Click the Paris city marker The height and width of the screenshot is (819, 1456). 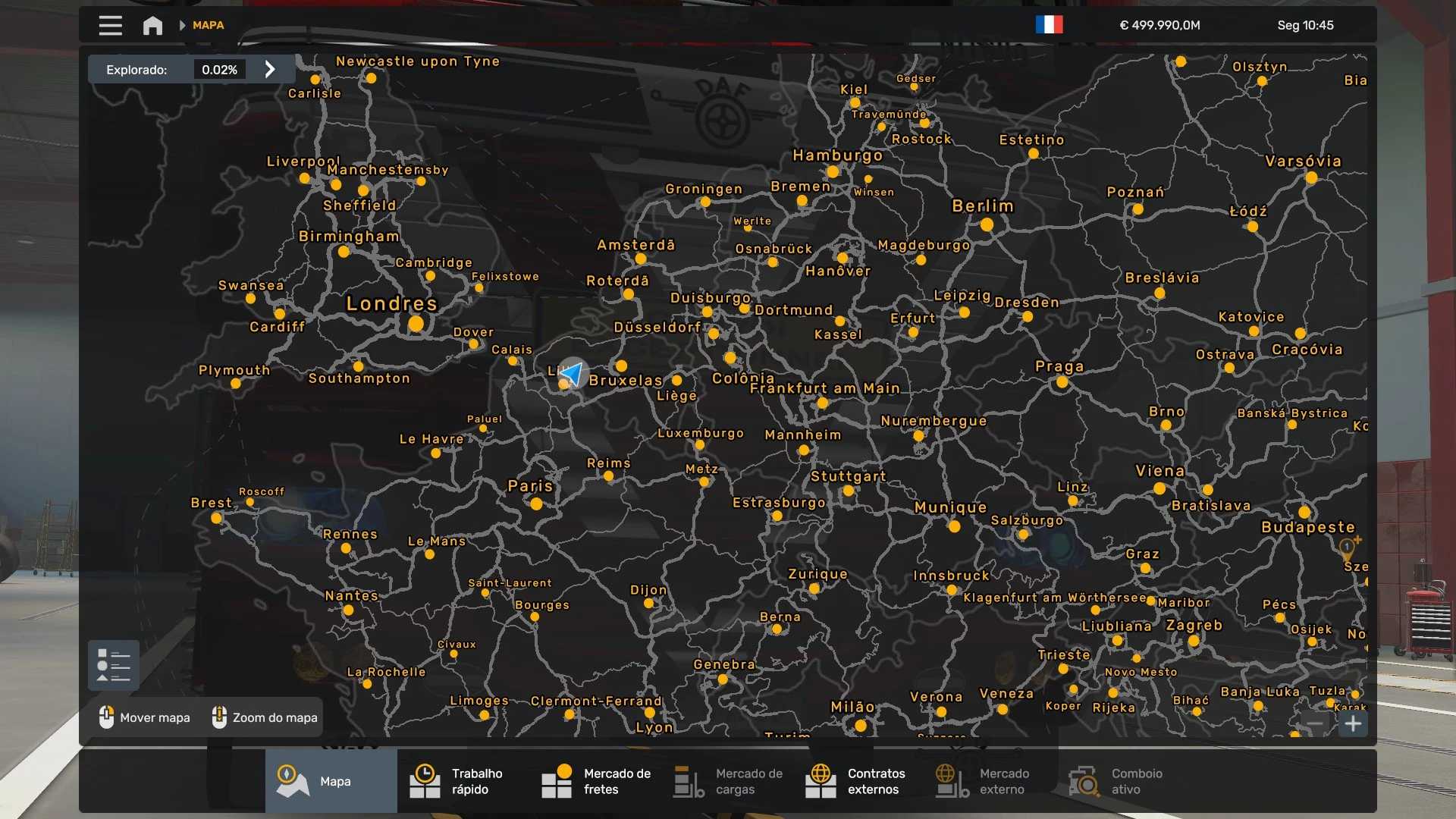(x=536, y=504)
